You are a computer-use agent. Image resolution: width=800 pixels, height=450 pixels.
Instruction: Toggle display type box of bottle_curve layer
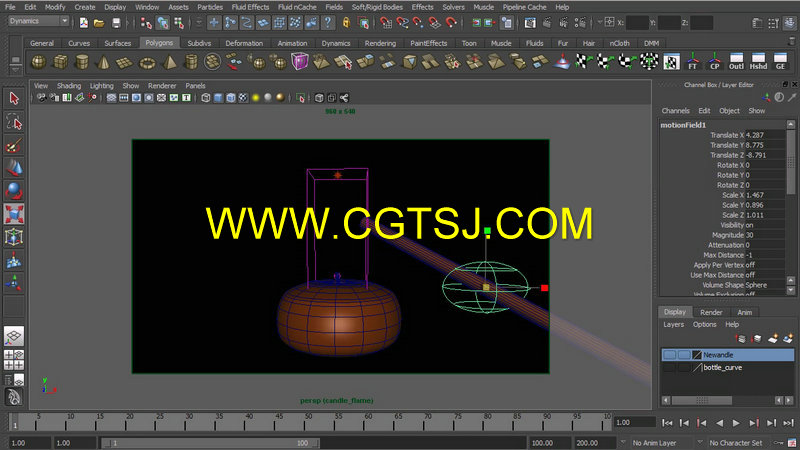[x=684, y=367]
